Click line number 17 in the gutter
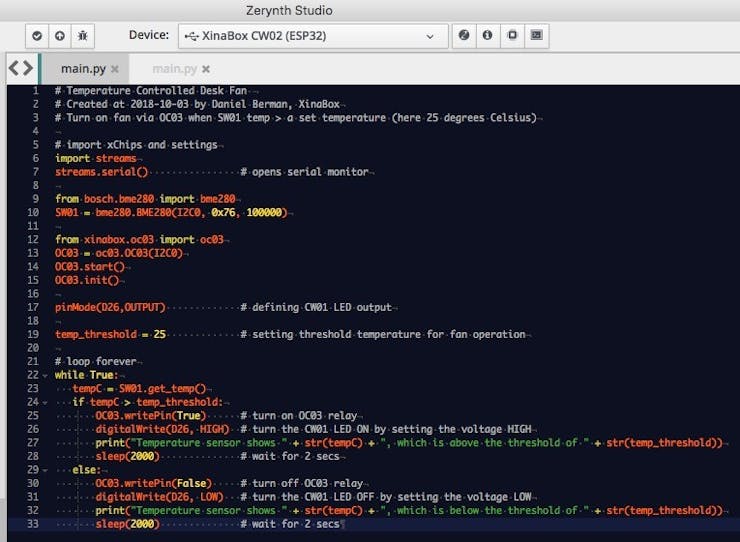Viewport: 740px width, 542px height. [33, 307]
